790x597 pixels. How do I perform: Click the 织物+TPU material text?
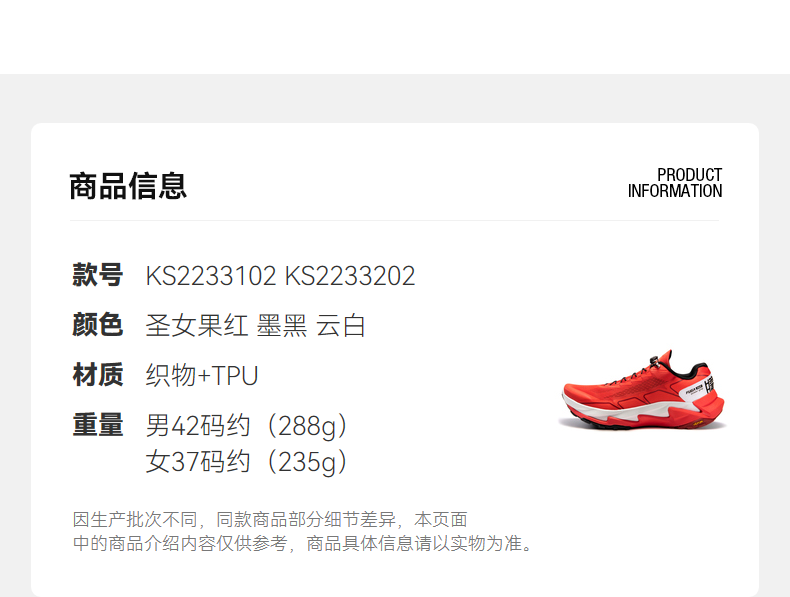(x=202, y=376)
